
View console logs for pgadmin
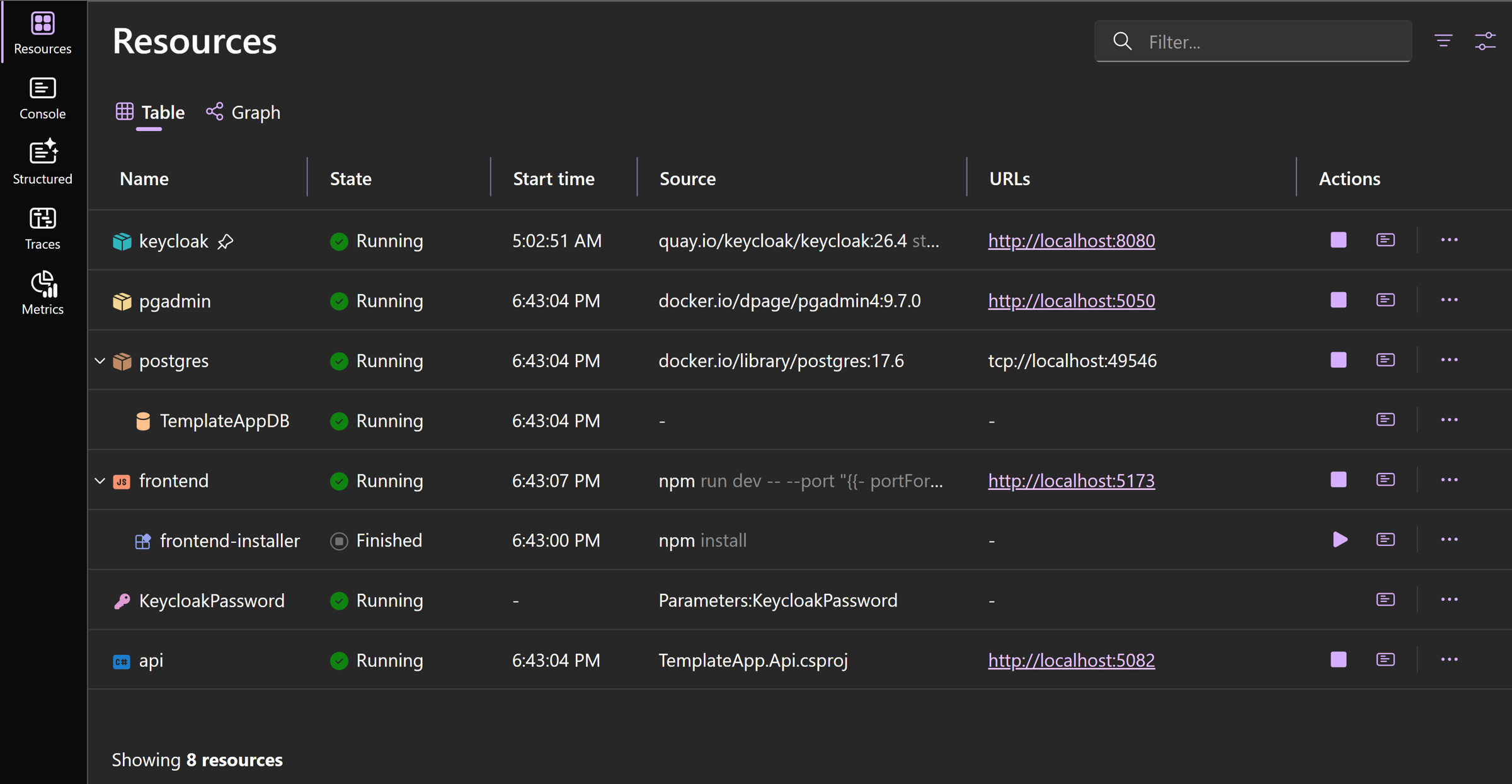(1385, 300)
